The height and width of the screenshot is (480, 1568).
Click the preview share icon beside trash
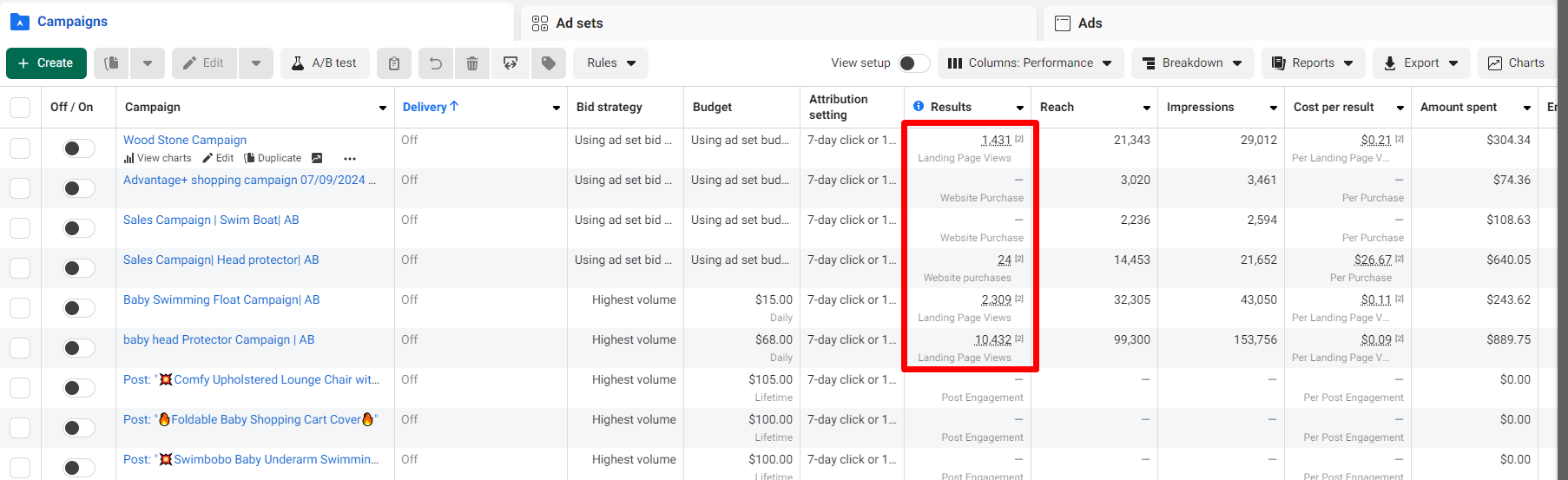pyautogui.click(x=511, y=63)
